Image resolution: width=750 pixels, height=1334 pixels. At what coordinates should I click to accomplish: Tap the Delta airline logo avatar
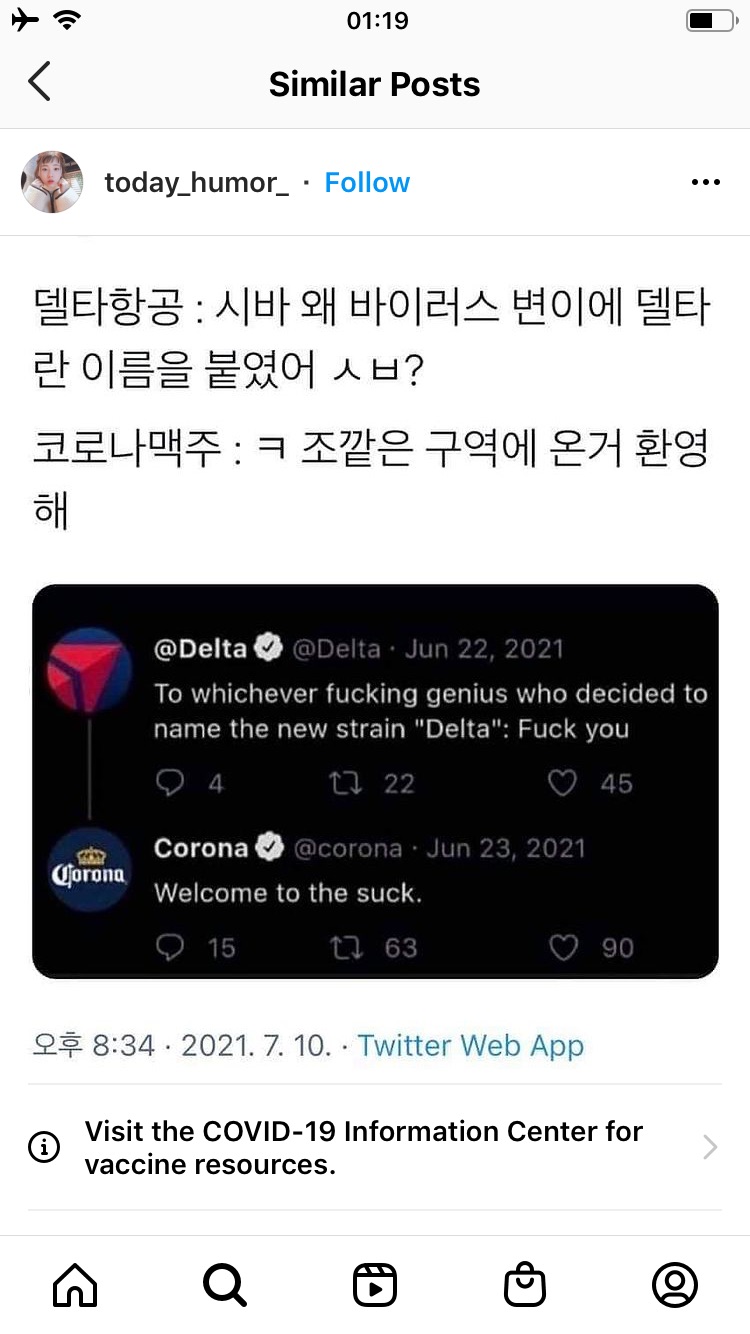(x=90, y=662)
